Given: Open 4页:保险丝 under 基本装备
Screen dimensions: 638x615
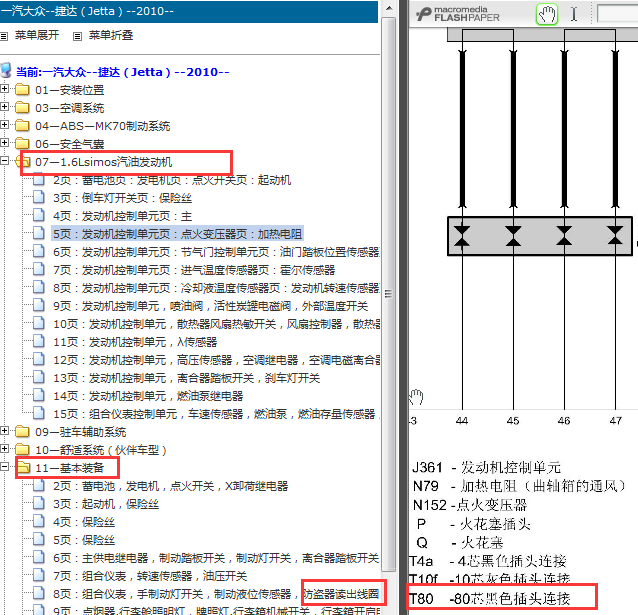Looking at the screenshot, I should pyautogui.click(x=84, y=522).
